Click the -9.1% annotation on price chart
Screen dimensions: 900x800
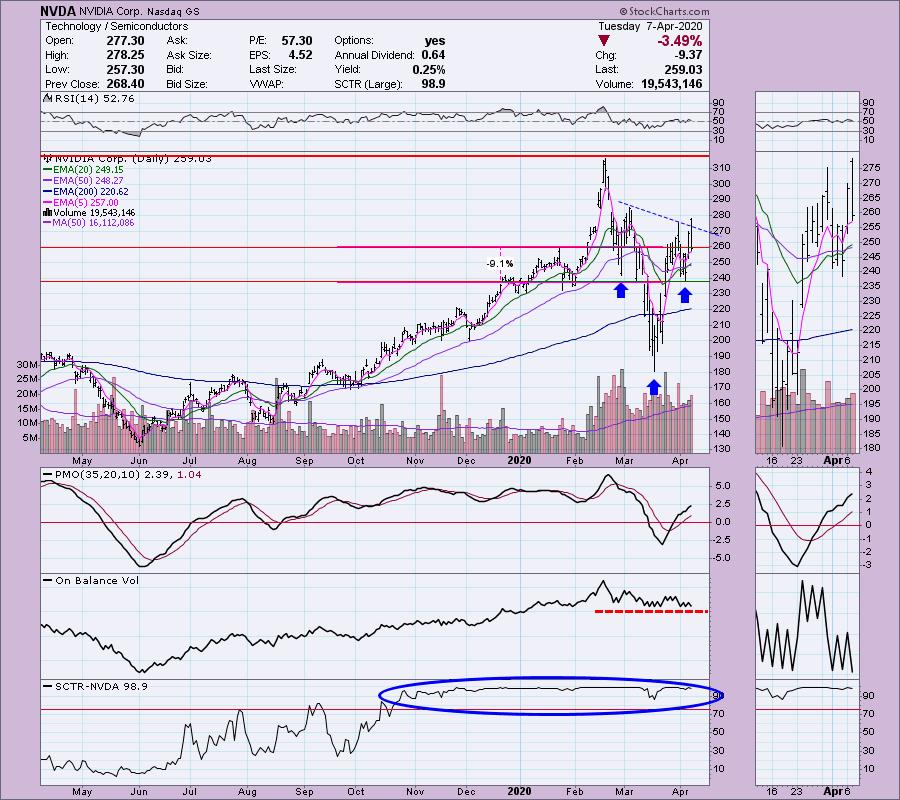pyautogui.click(x=499, y=264)
